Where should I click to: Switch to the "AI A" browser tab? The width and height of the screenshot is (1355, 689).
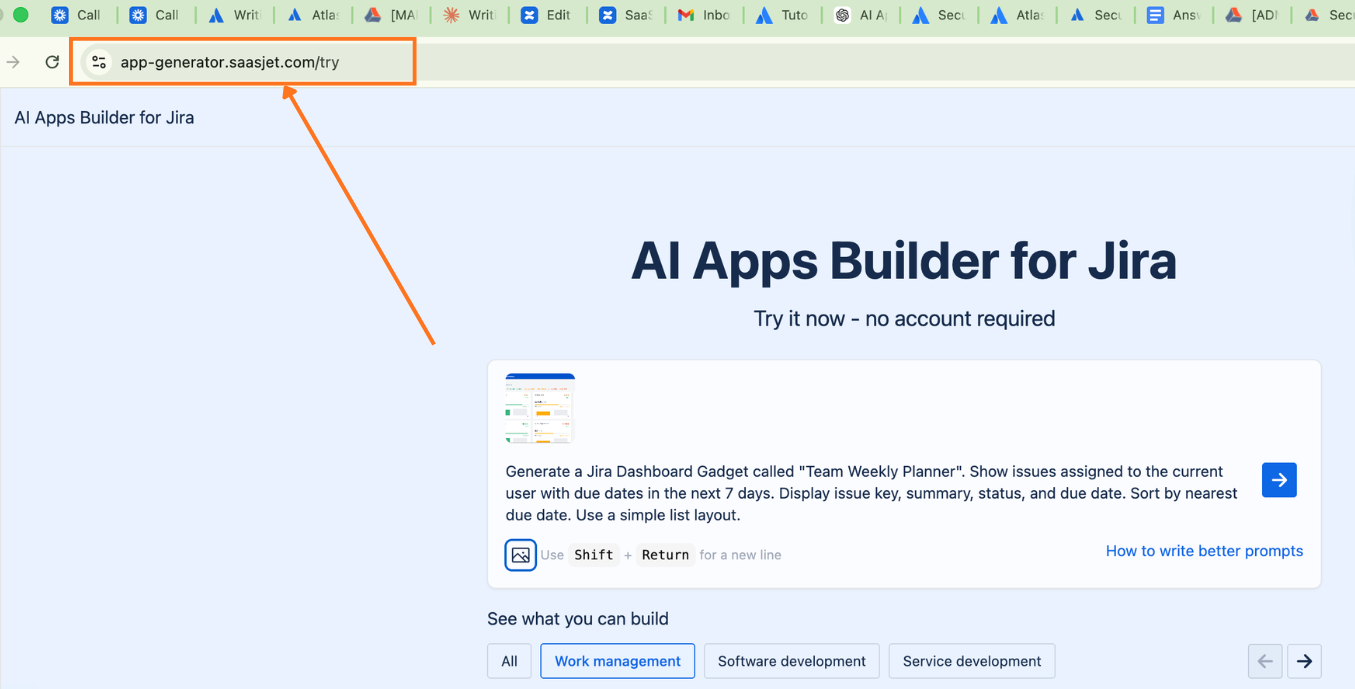coord(860,15)
